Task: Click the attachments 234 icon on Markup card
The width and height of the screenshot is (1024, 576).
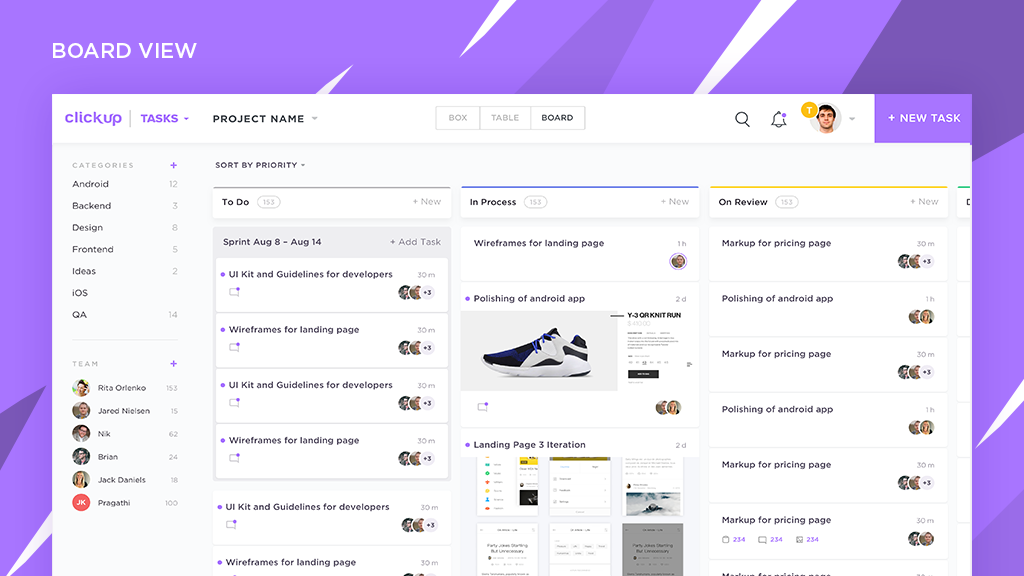Action: coord(799,539)
